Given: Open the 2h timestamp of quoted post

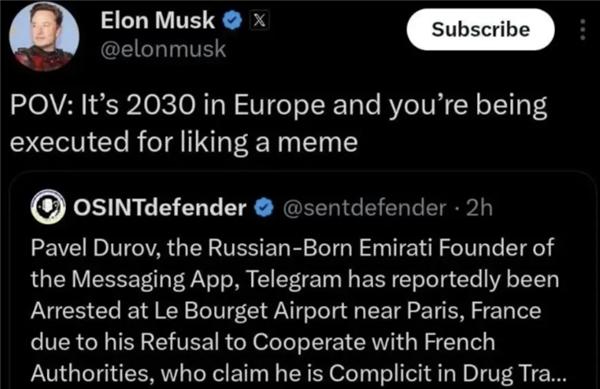Looking at the screenshot, I should tap(479, 208).
